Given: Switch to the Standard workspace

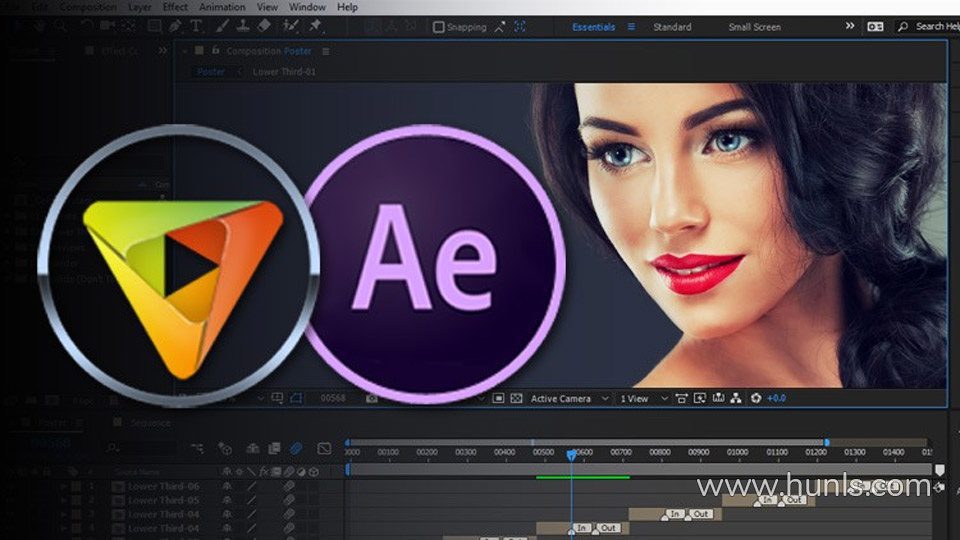Looking at the screenshot, I should [x=672, y=27].
